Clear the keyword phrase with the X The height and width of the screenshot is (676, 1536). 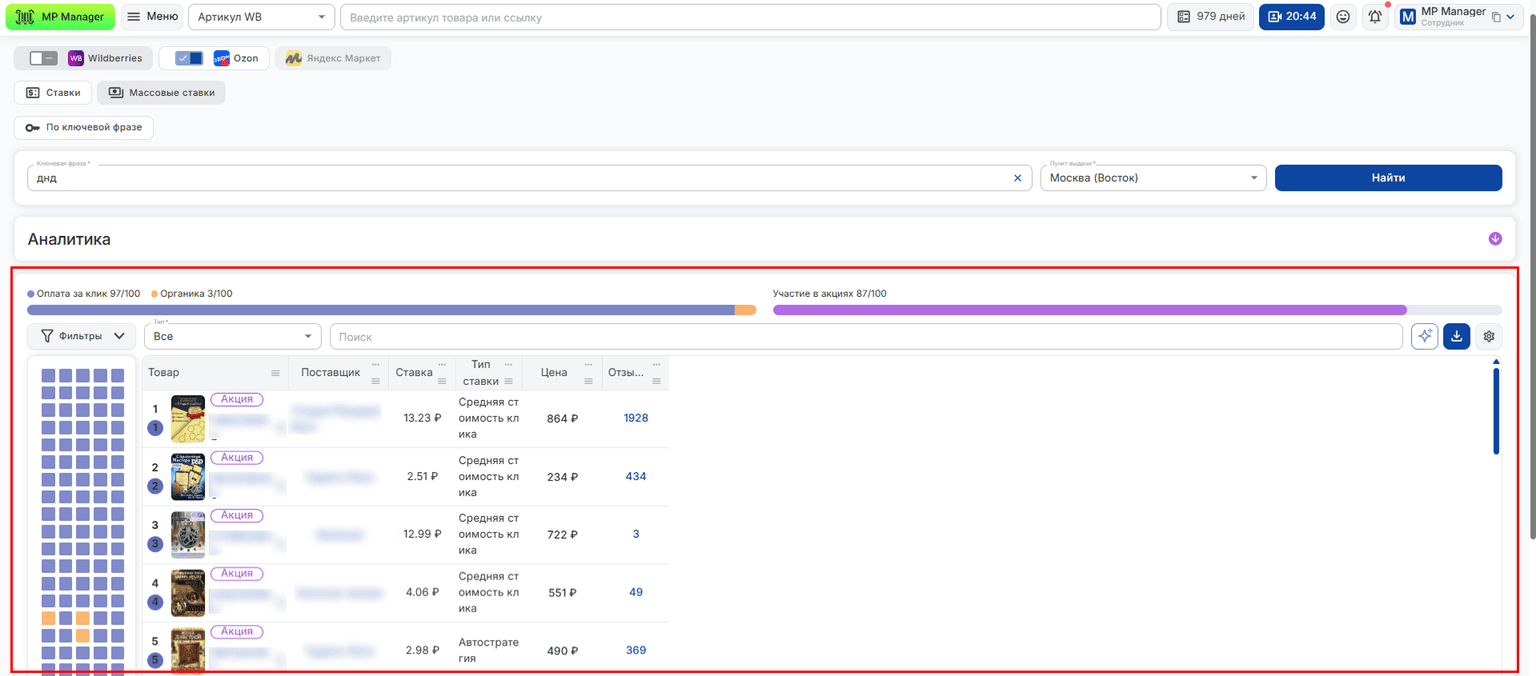(x=1018, y=178)
